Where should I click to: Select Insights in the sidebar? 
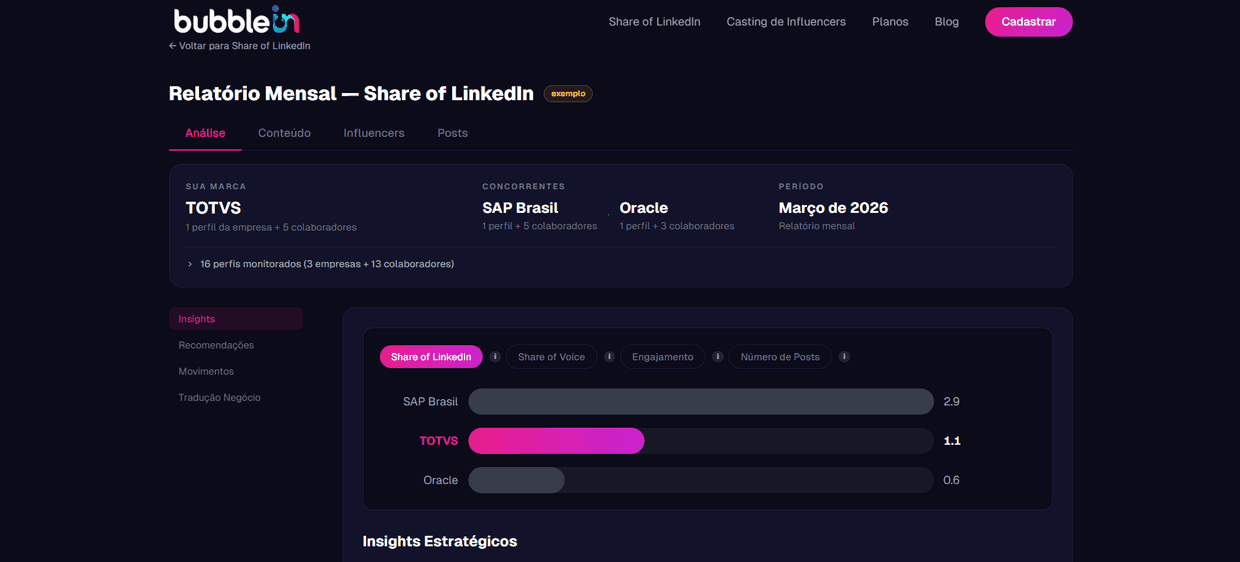(236, 319)
